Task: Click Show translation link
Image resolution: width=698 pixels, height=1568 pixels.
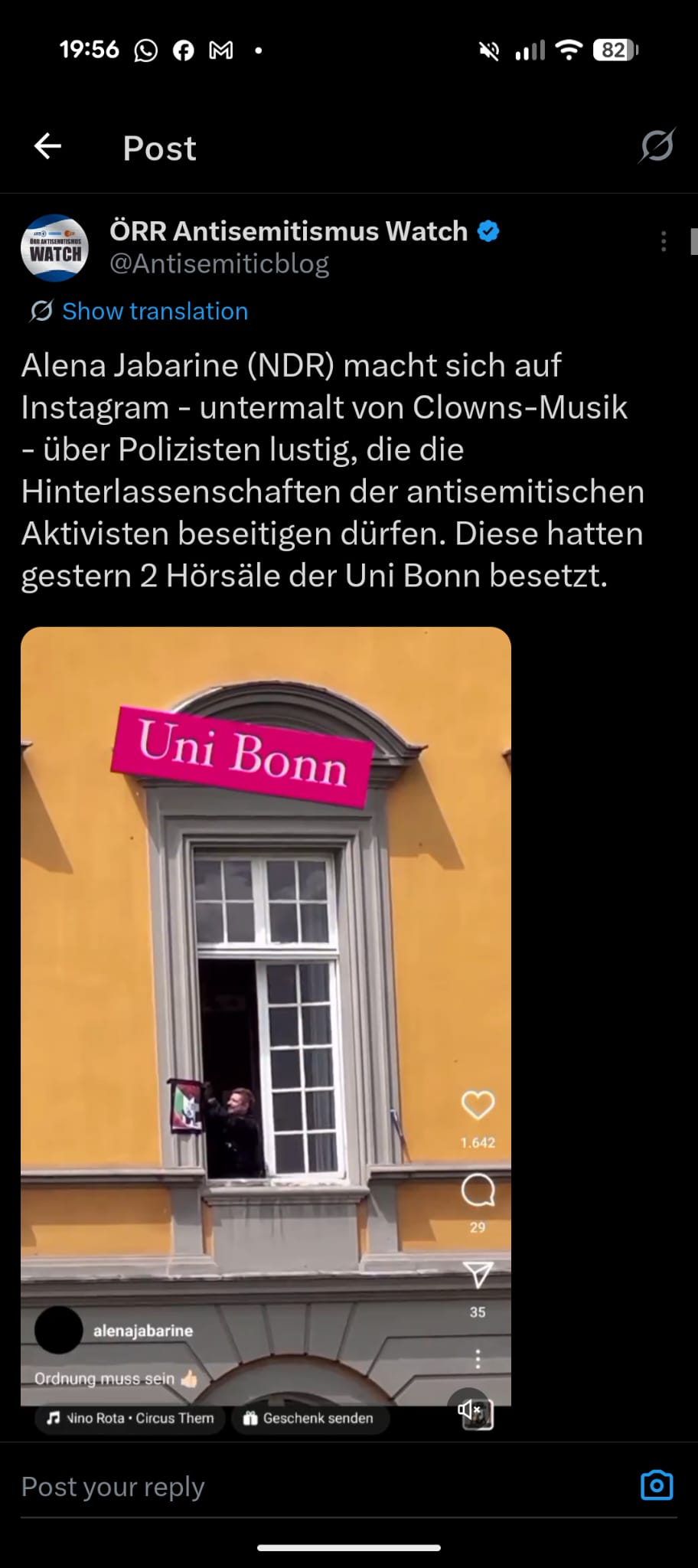Action: tap(155, 312)
